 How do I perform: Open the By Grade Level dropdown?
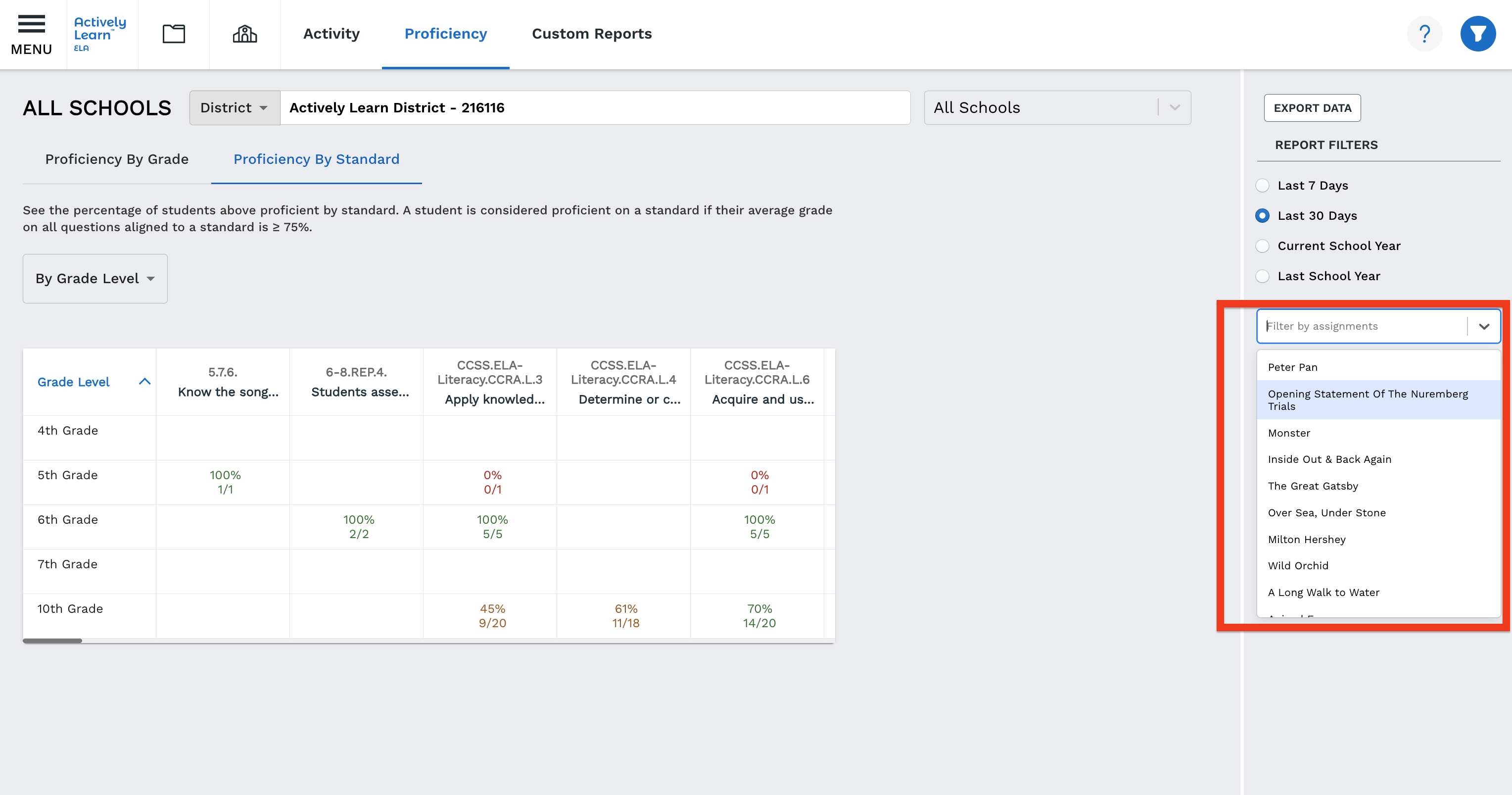[95, 278]
